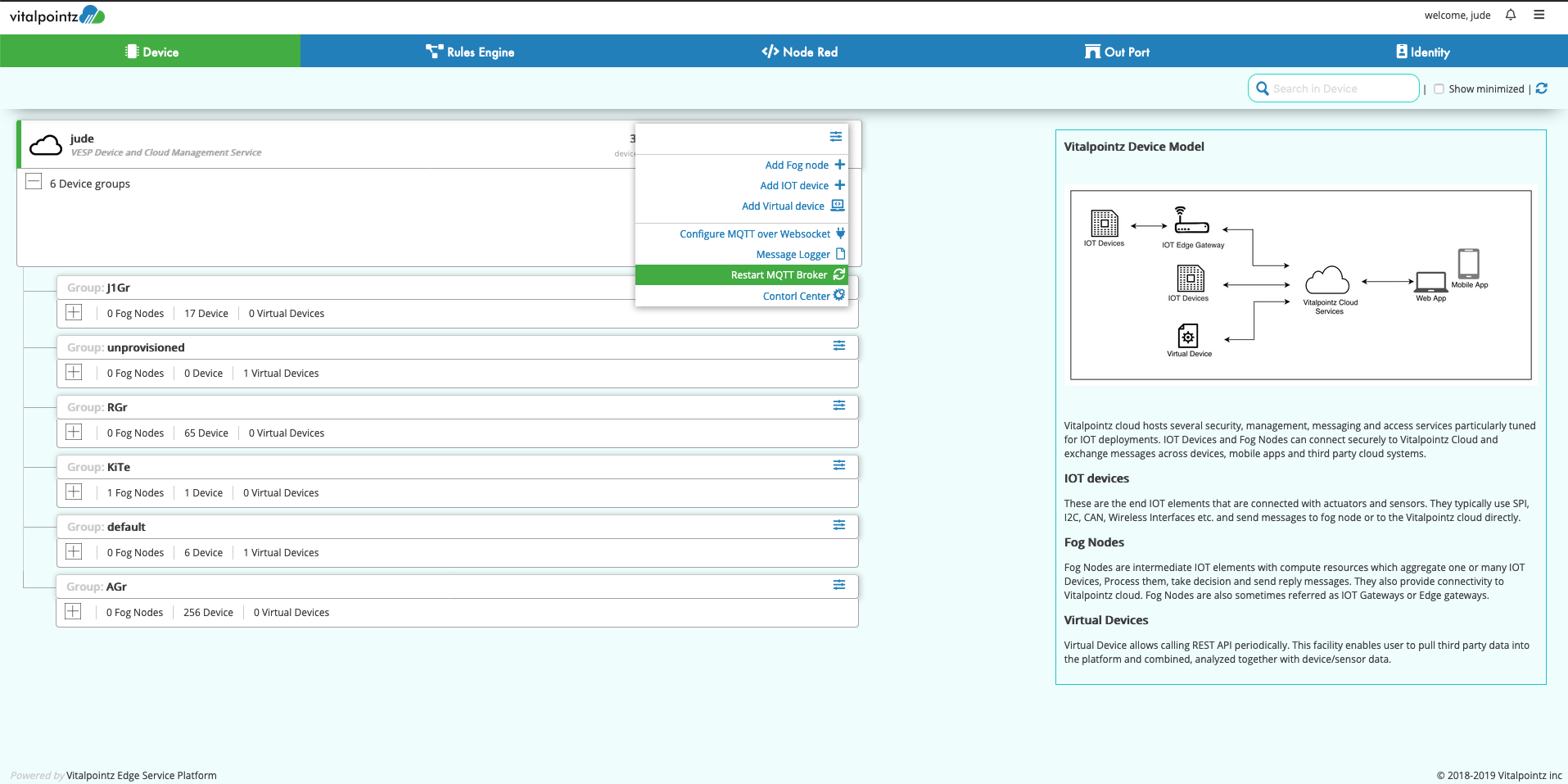The image size is (1568, 784).
Task: Open the Device tab
Action: pyautogui.click(x=150, y=52)
